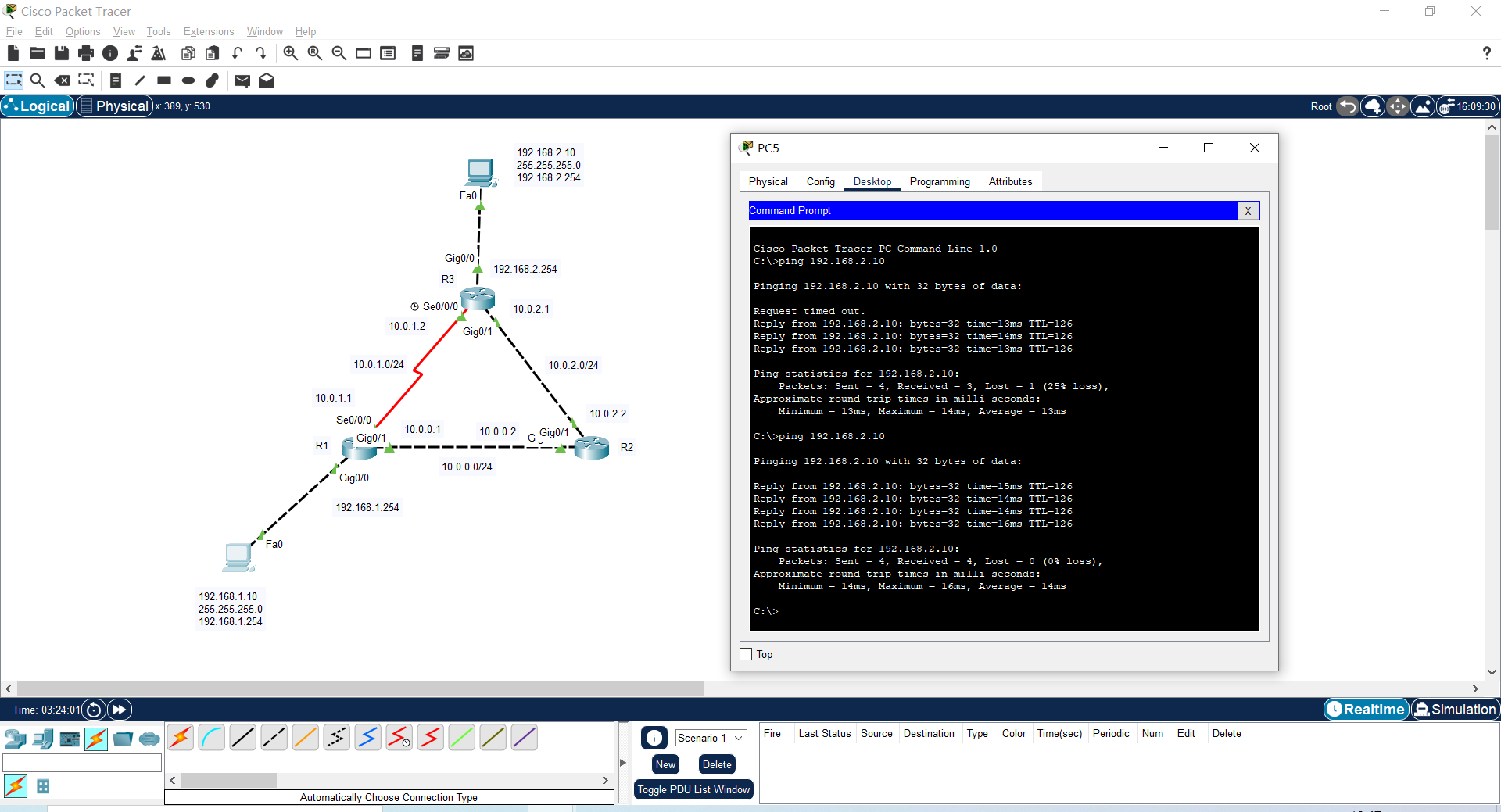Toggle the Top checkbox in PC5 window
The width and height of the screenshot is (1501, 812).
(746, 654)
